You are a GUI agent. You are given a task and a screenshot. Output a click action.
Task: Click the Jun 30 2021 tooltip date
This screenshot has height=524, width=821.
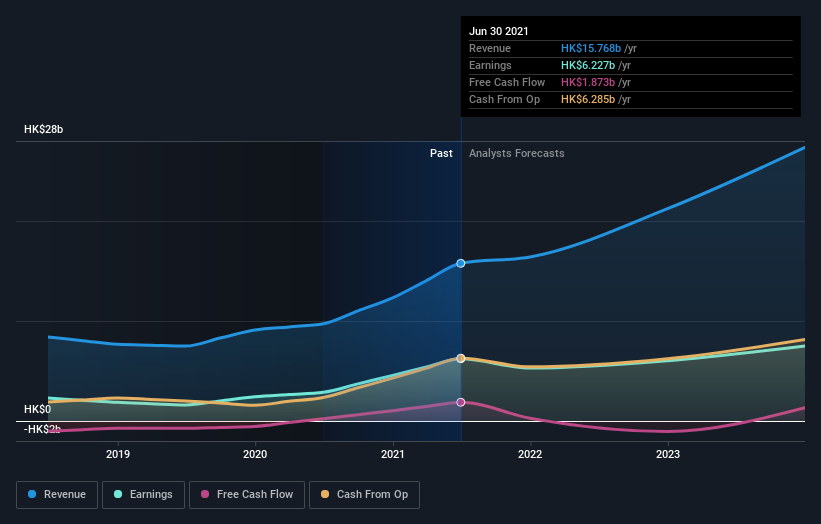499,31
